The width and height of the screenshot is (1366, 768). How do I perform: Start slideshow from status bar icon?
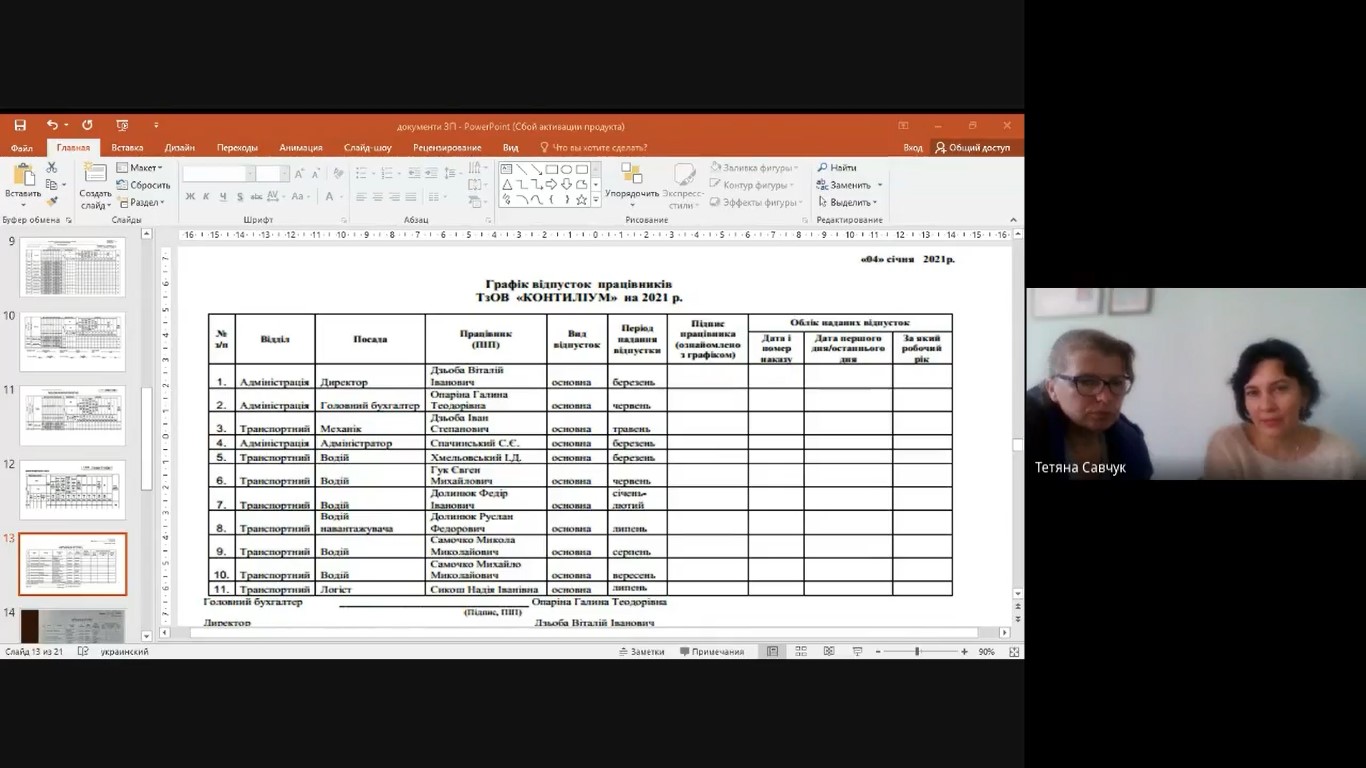[x=857, y=652]
